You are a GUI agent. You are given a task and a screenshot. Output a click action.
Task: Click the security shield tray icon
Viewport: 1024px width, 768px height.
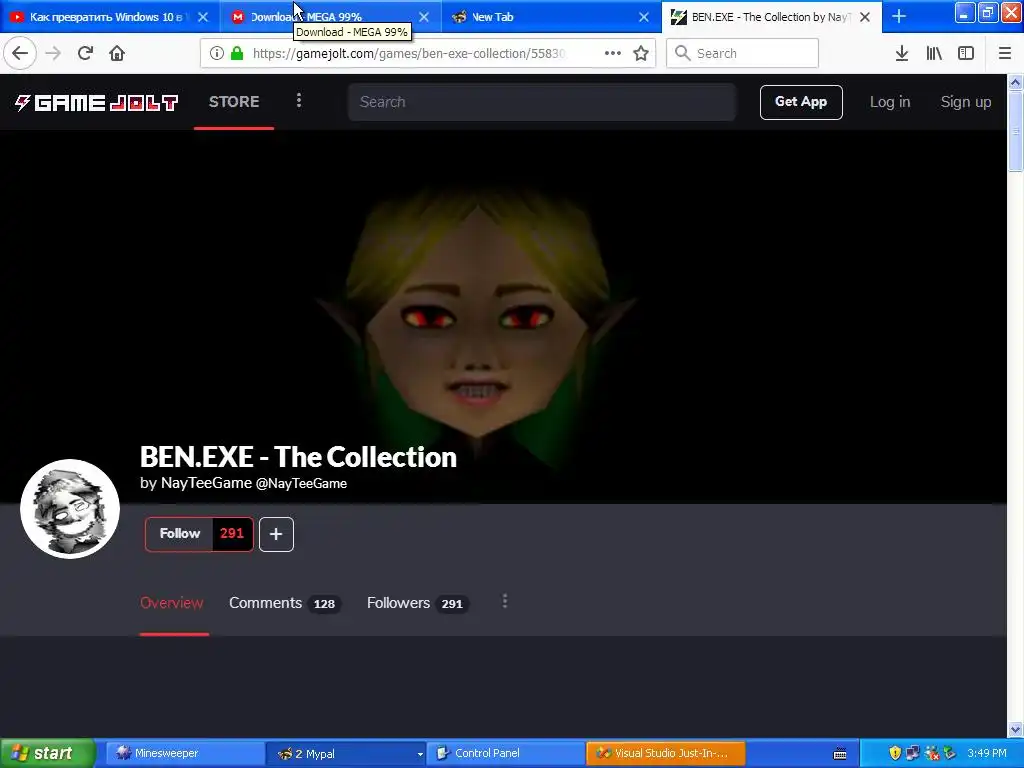tap(895, 753)
